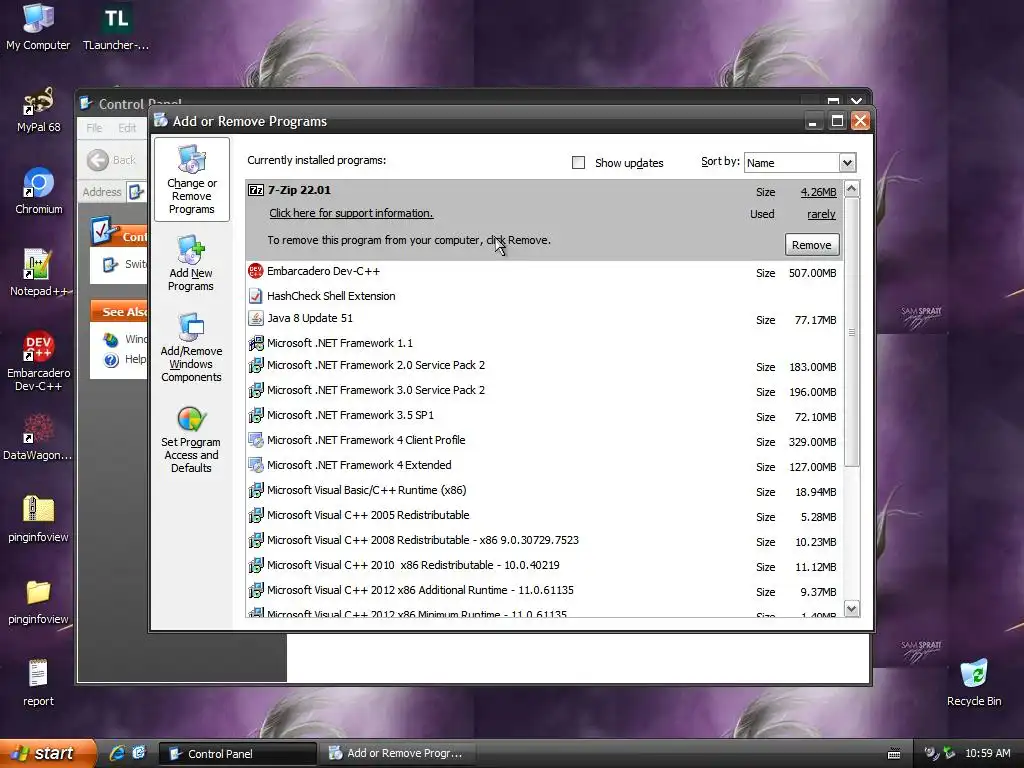The width and height of the screenshot is (1024, 768).
Task: Click the .NET Framework 4 Extended icon
Action: point(256,465)
